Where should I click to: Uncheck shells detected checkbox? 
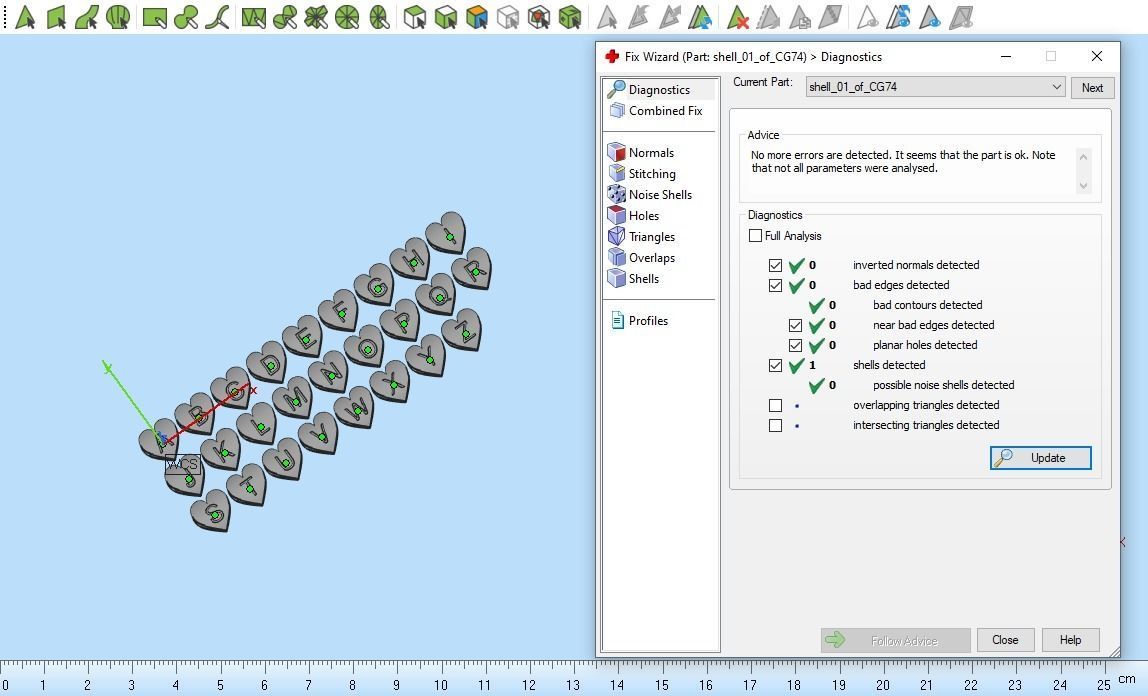pos(775,365)
